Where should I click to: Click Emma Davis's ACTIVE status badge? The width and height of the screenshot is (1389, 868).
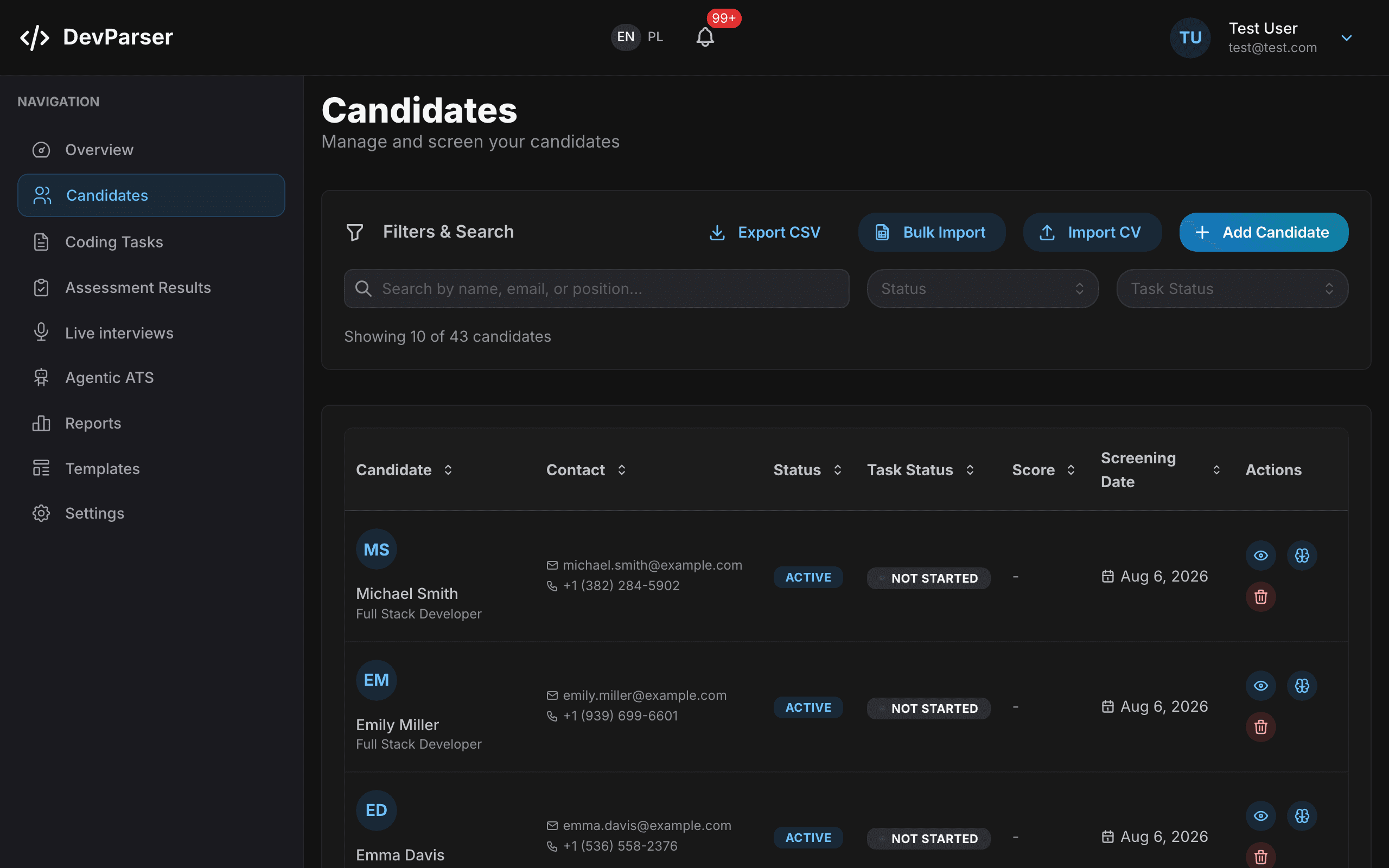808,838
